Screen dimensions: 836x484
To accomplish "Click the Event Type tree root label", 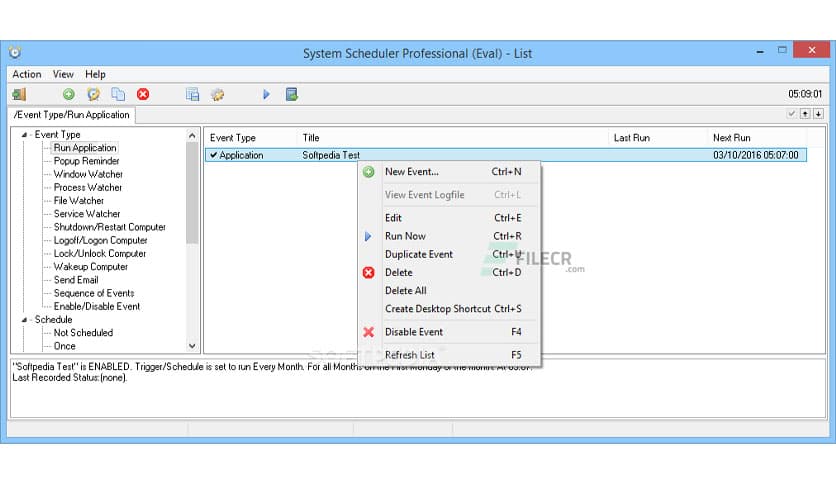I will pyautogui.click(x=57, y=135).
